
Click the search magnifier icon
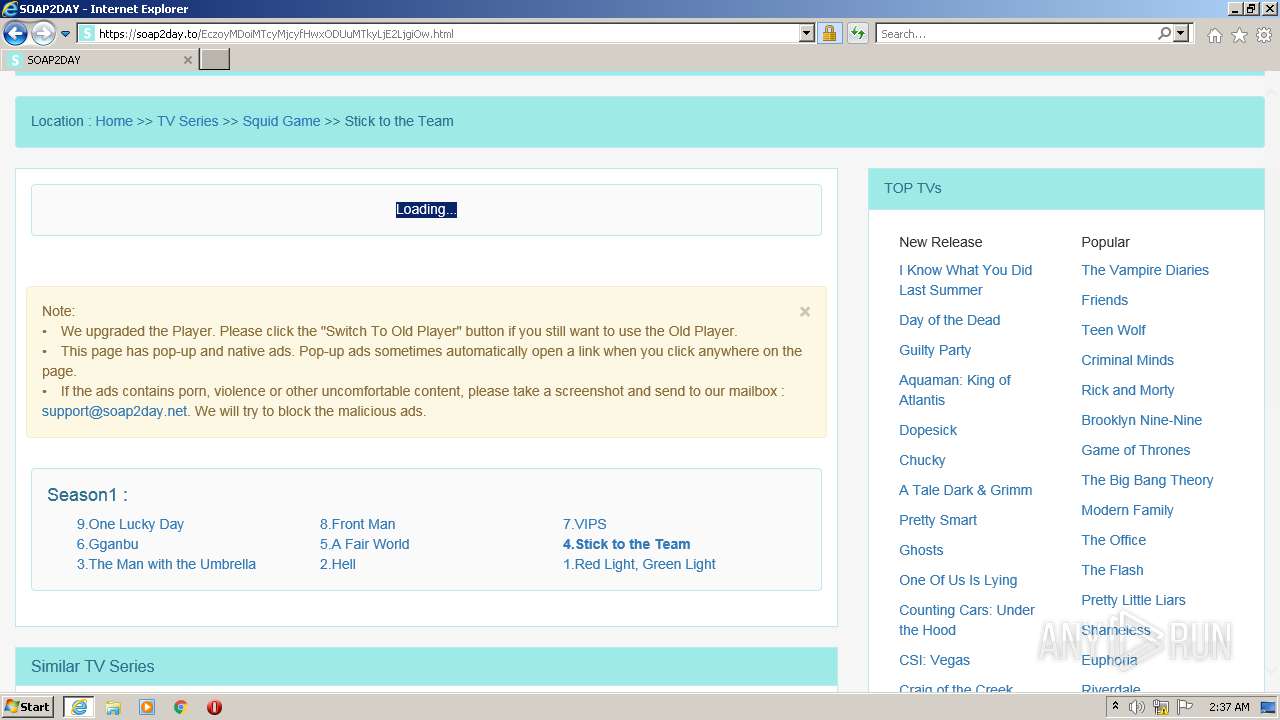(x=1164, y=34)
